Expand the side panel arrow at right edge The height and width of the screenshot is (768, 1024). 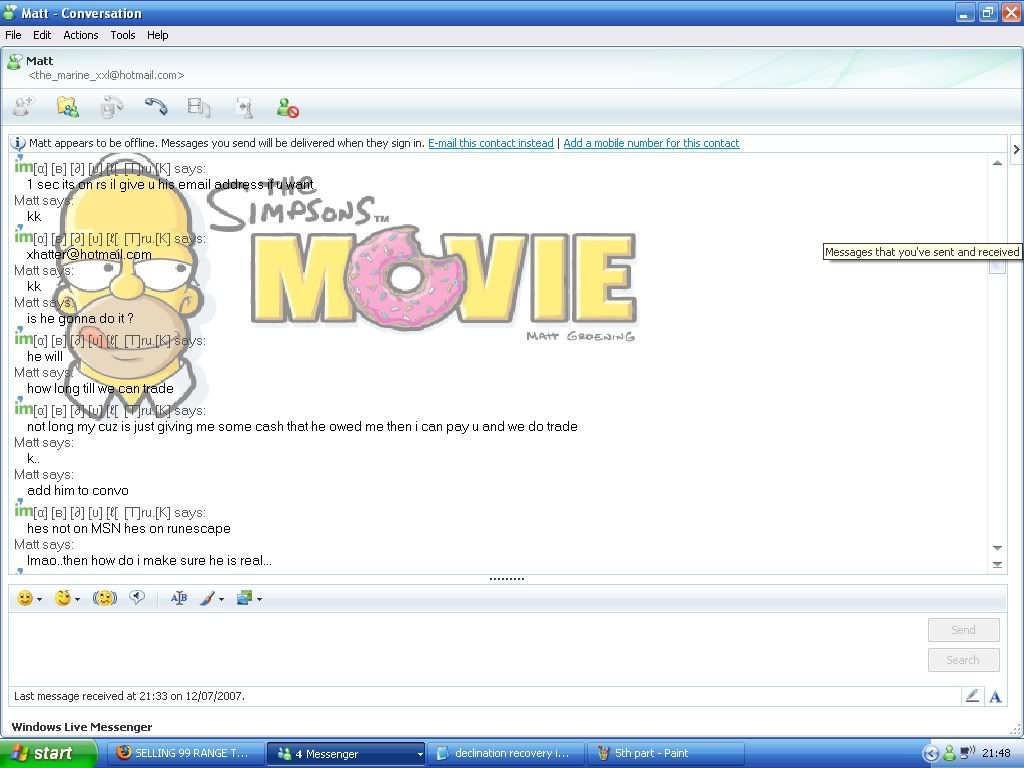1016,150
